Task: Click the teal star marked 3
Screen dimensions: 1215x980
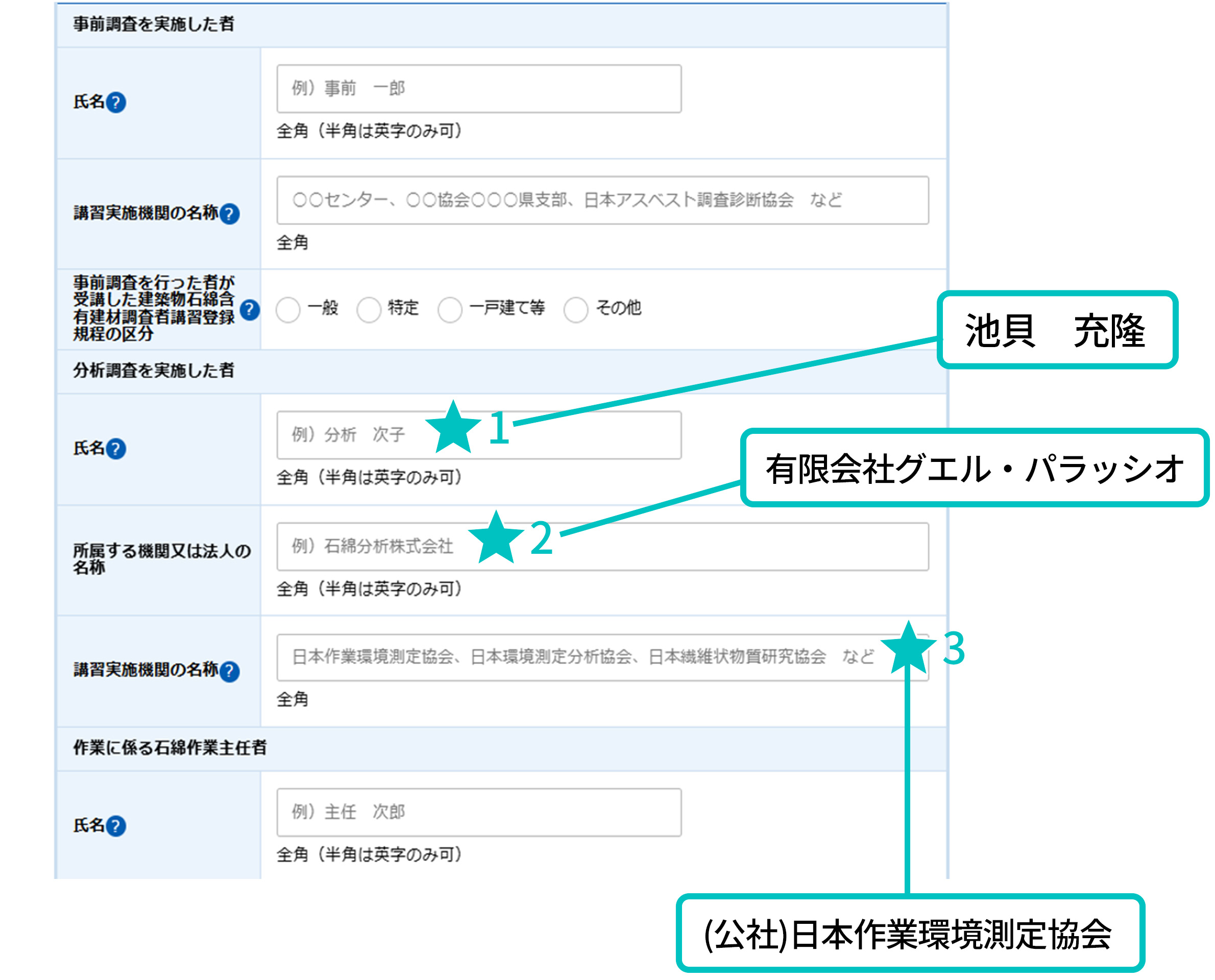Action: [x=908, y=650]
